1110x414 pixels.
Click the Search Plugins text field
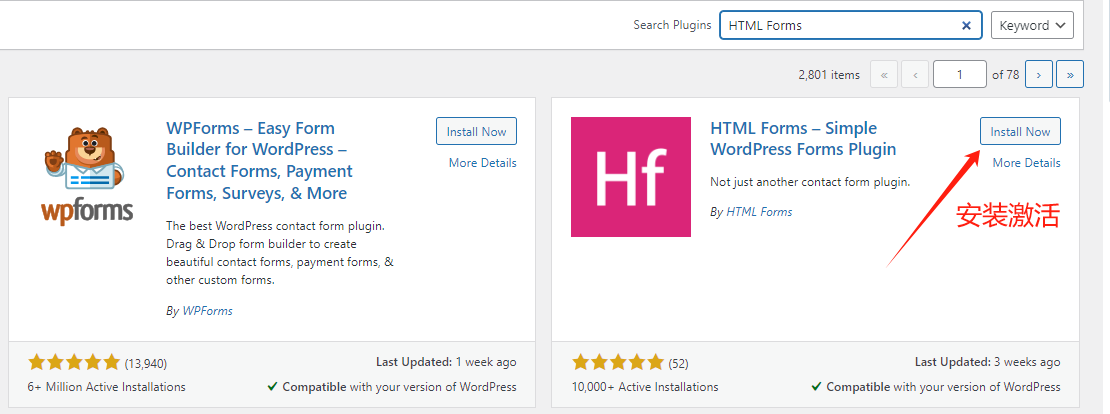point(838,26)
